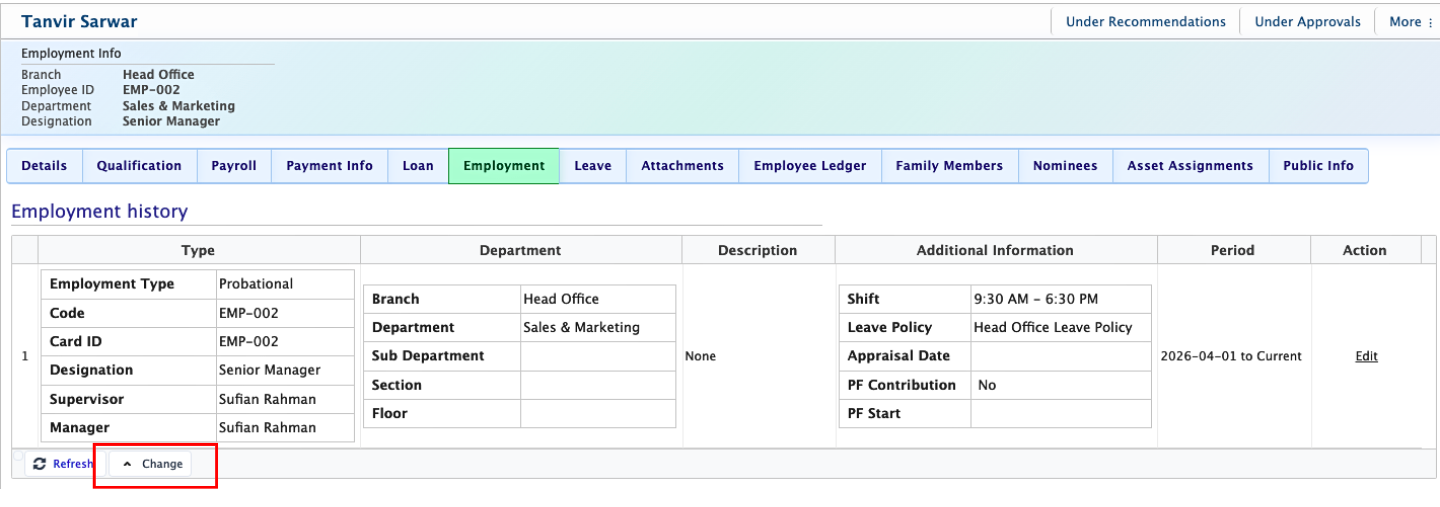Click the Edit link in the Action column
Image resolution: width=1440 pixels, height=507 pixels.
click(1366, 356)
